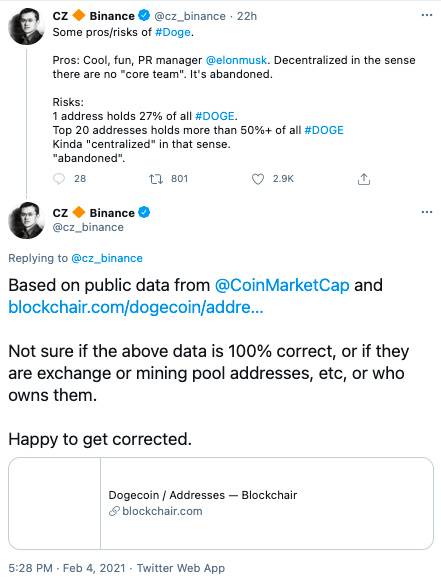This screenshot has width=441, height=584.
Task: Open the #DOGE hashtag after 27%
Action: (x=215, y=116)
